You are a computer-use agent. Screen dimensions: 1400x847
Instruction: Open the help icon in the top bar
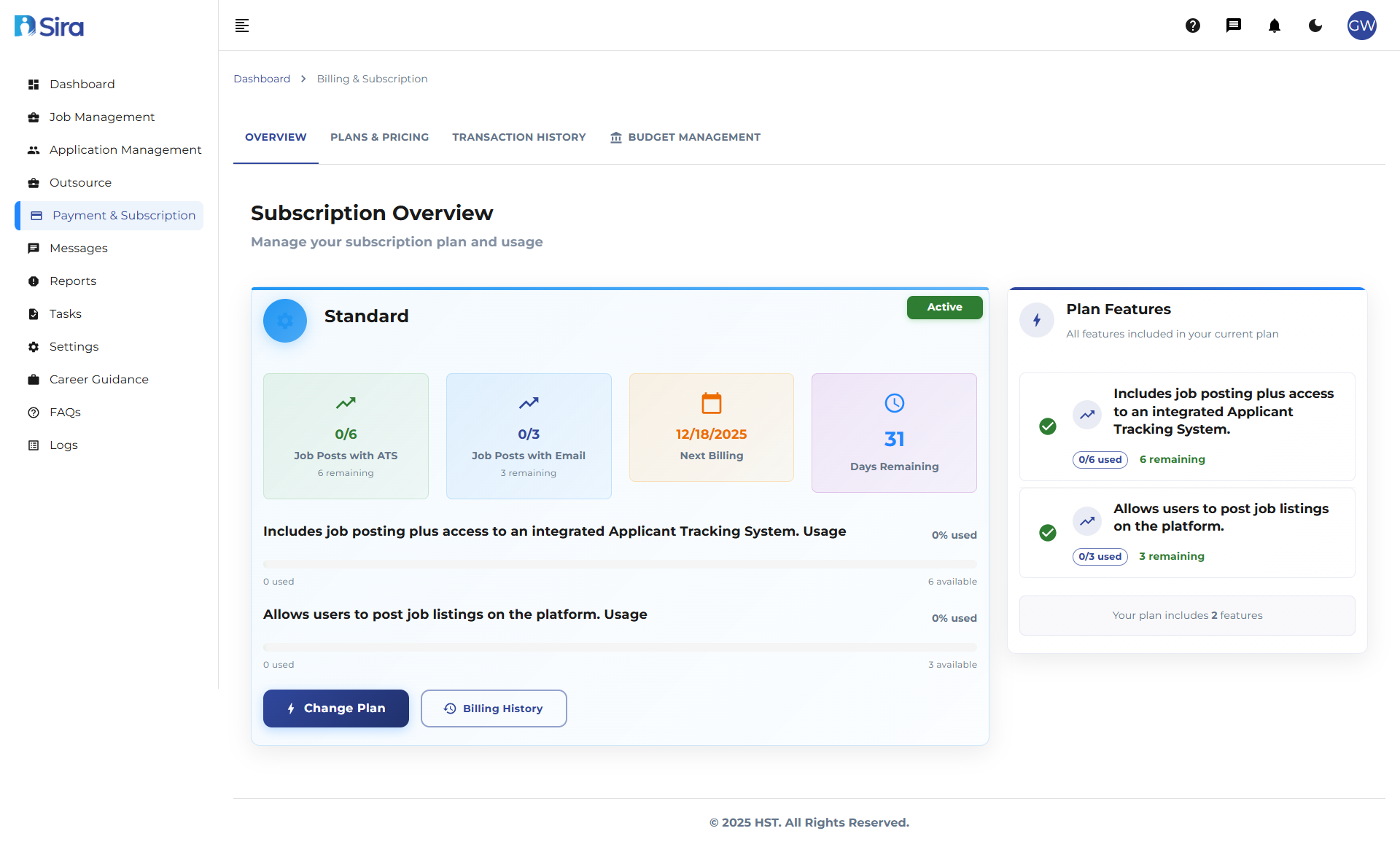1193,26
